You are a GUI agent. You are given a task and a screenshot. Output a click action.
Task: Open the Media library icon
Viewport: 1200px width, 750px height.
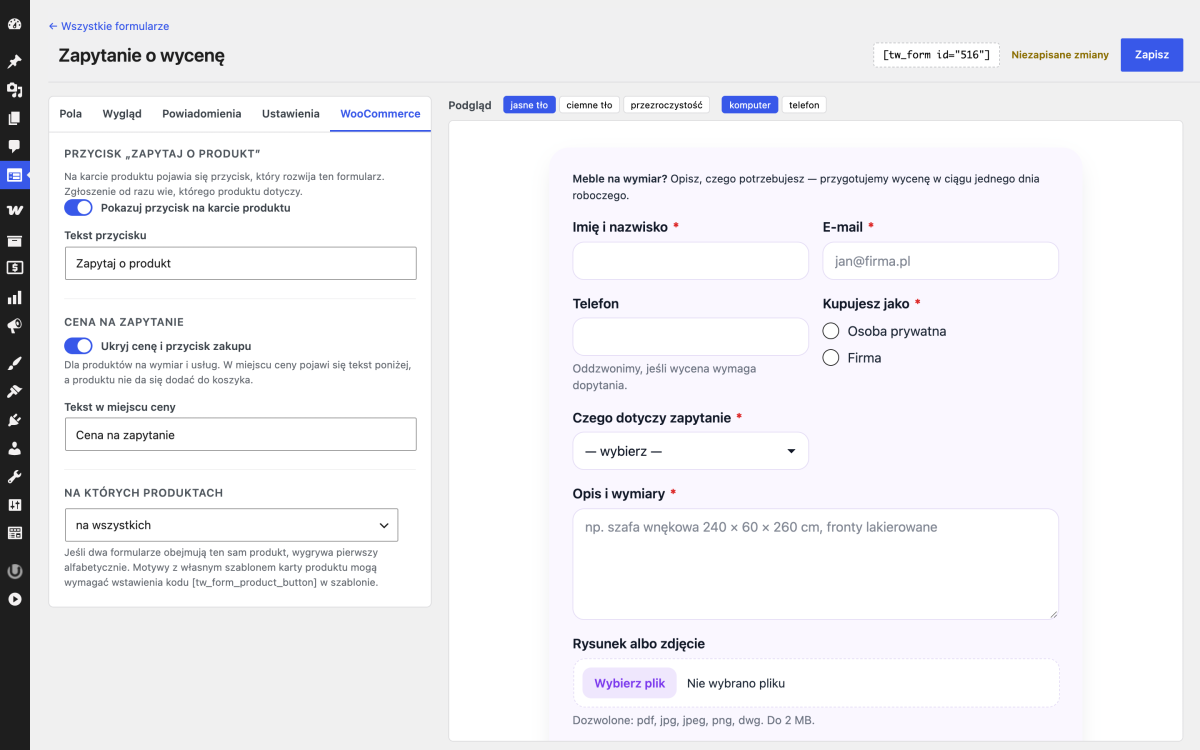pyautogui.click(x=15, y=90)
